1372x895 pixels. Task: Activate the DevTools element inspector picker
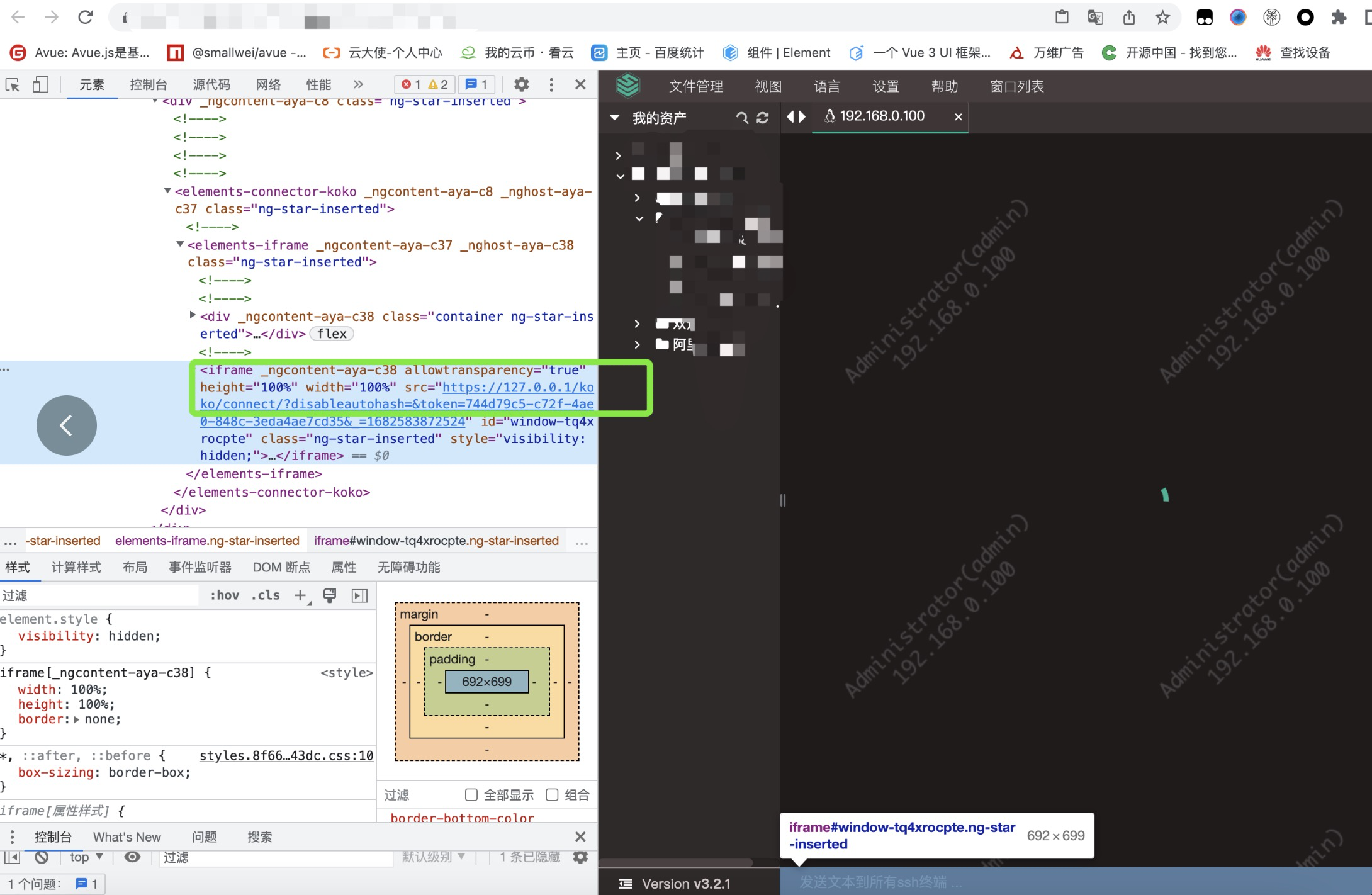13,84
